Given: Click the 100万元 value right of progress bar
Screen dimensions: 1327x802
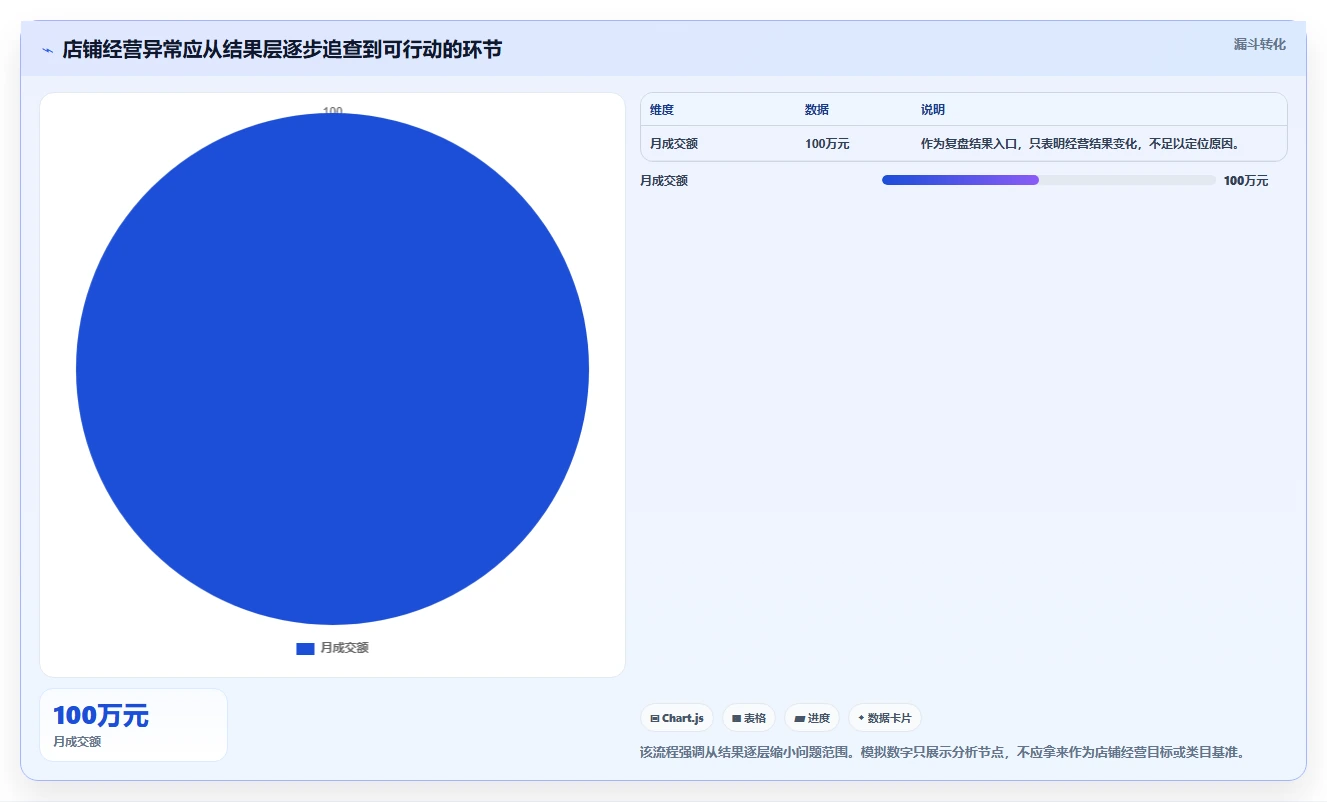Looking at the screenshot, I should [1246, 181].
